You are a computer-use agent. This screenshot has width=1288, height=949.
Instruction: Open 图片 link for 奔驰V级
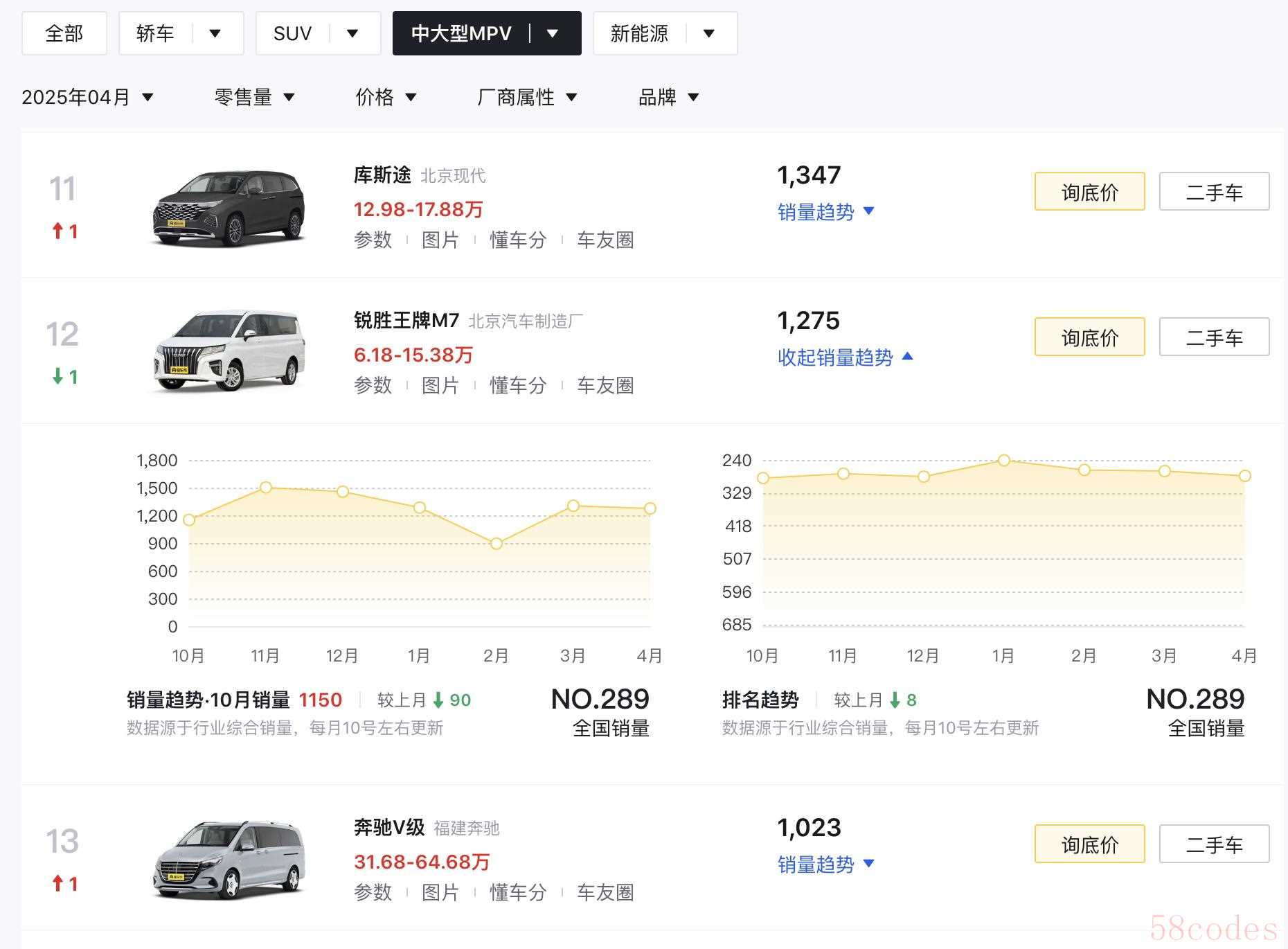(x=440, y=893)
